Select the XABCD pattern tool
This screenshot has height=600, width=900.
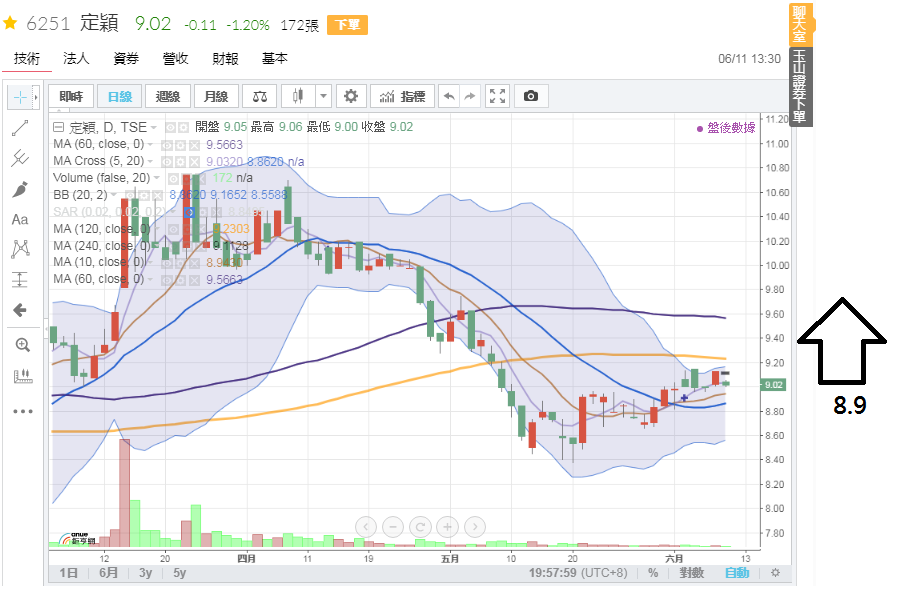(20, 249)
